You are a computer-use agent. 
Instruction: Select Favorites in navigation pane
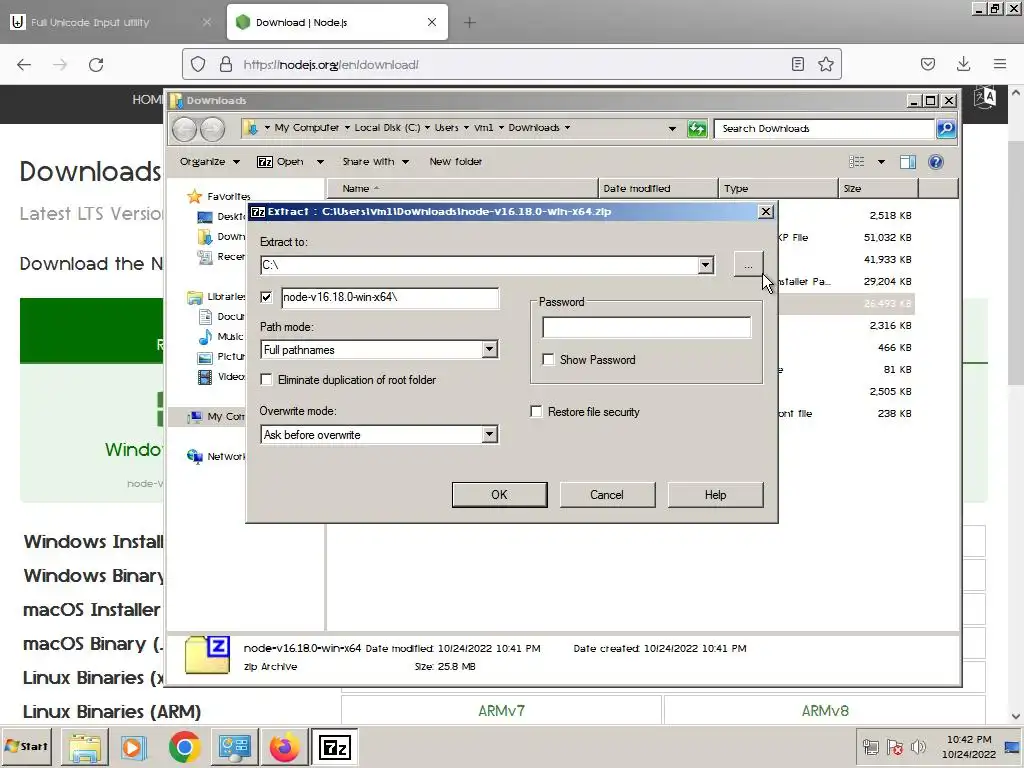(x=219, y=197)
